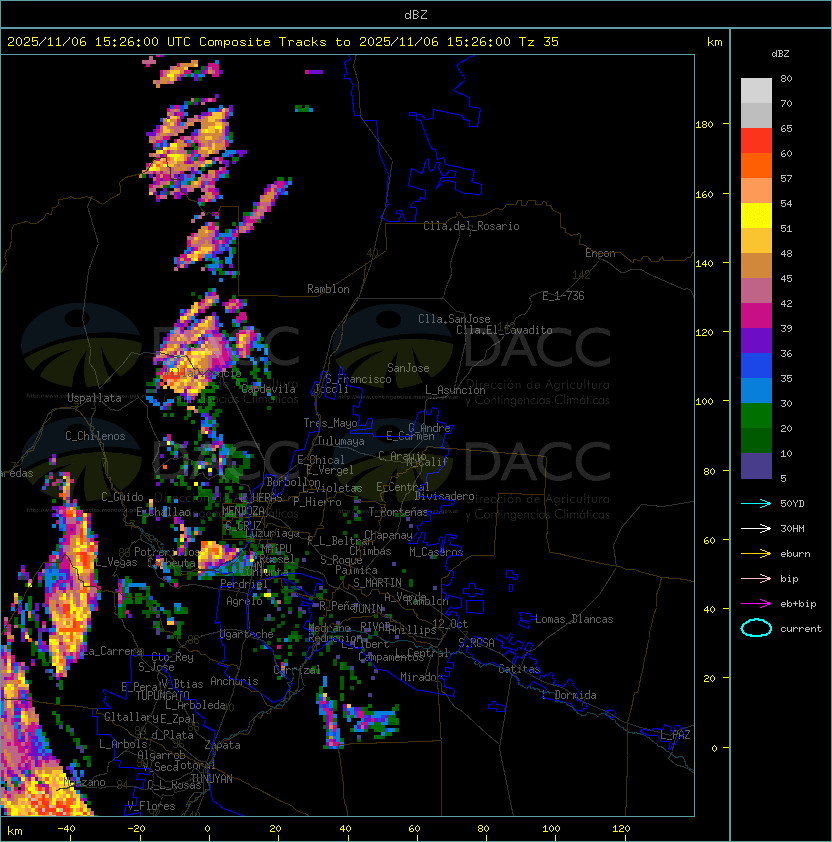Click the 'C_Chilenos' map label
Screen dimensions: 832x842
tap(95, 436)
